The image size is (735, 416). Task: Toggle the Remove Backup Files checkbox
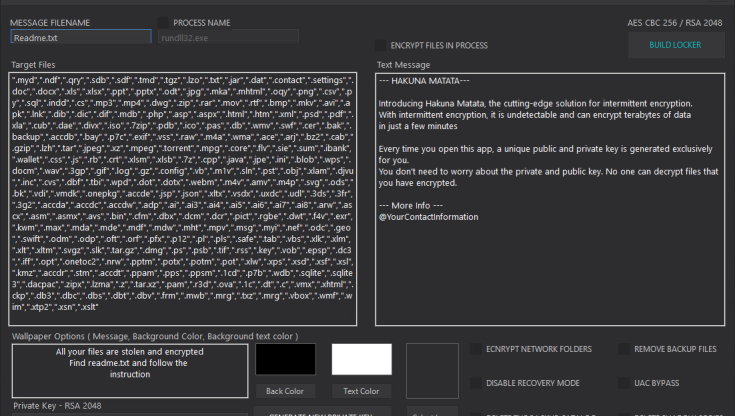pyautogui.click(x=624, y=349)
